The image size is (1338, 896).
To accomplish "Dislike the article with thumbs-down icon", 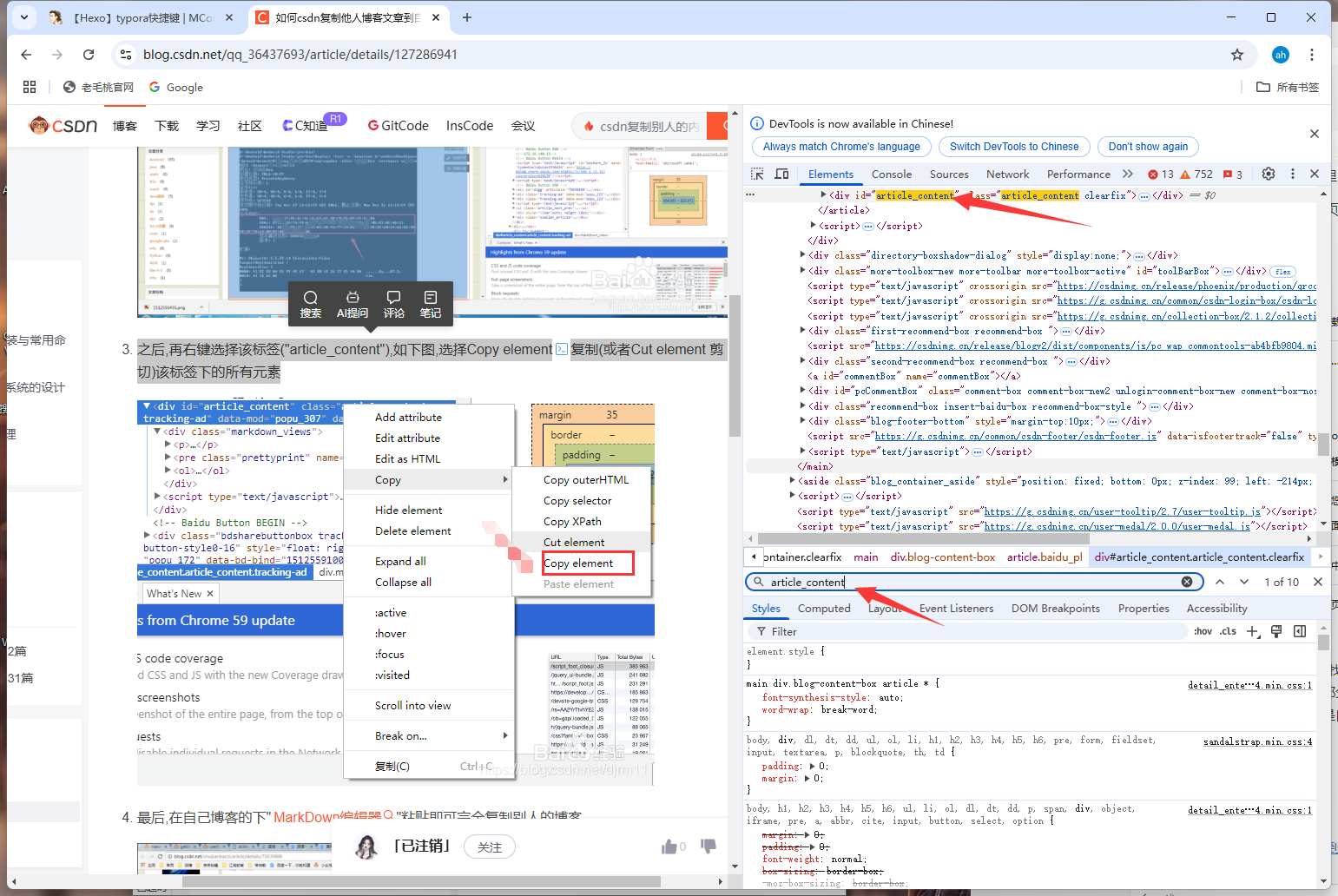I will tap(709, 846).
